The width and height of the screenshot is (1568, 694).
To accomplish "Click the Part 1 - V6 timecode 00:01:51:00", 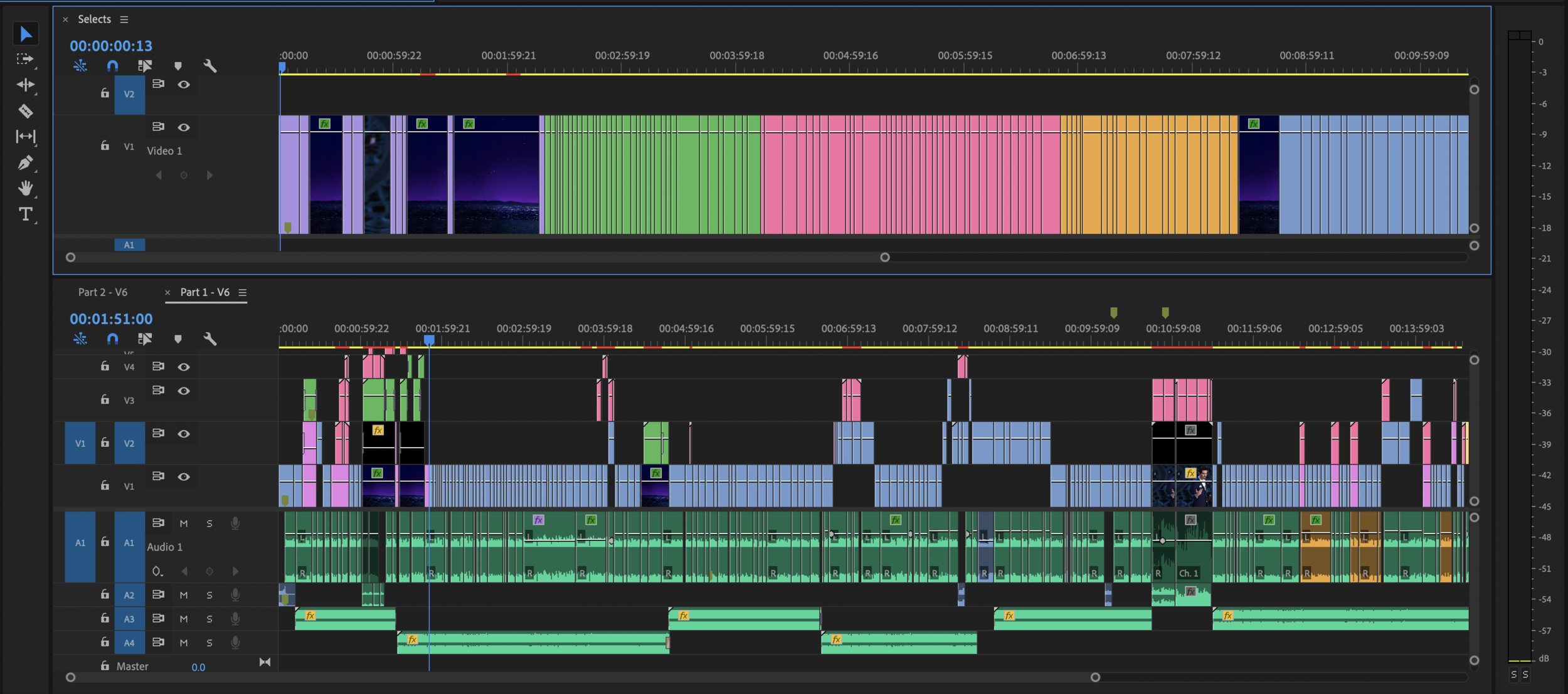I will (111, 319).
